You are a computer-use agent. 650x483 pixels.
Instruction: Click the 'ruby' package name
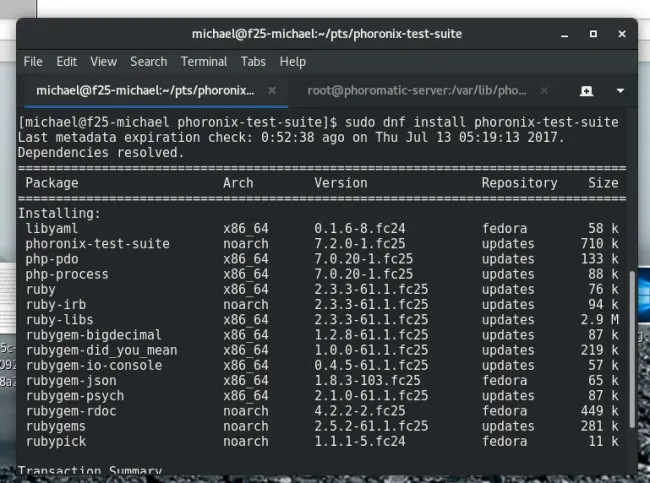point(41,289)
